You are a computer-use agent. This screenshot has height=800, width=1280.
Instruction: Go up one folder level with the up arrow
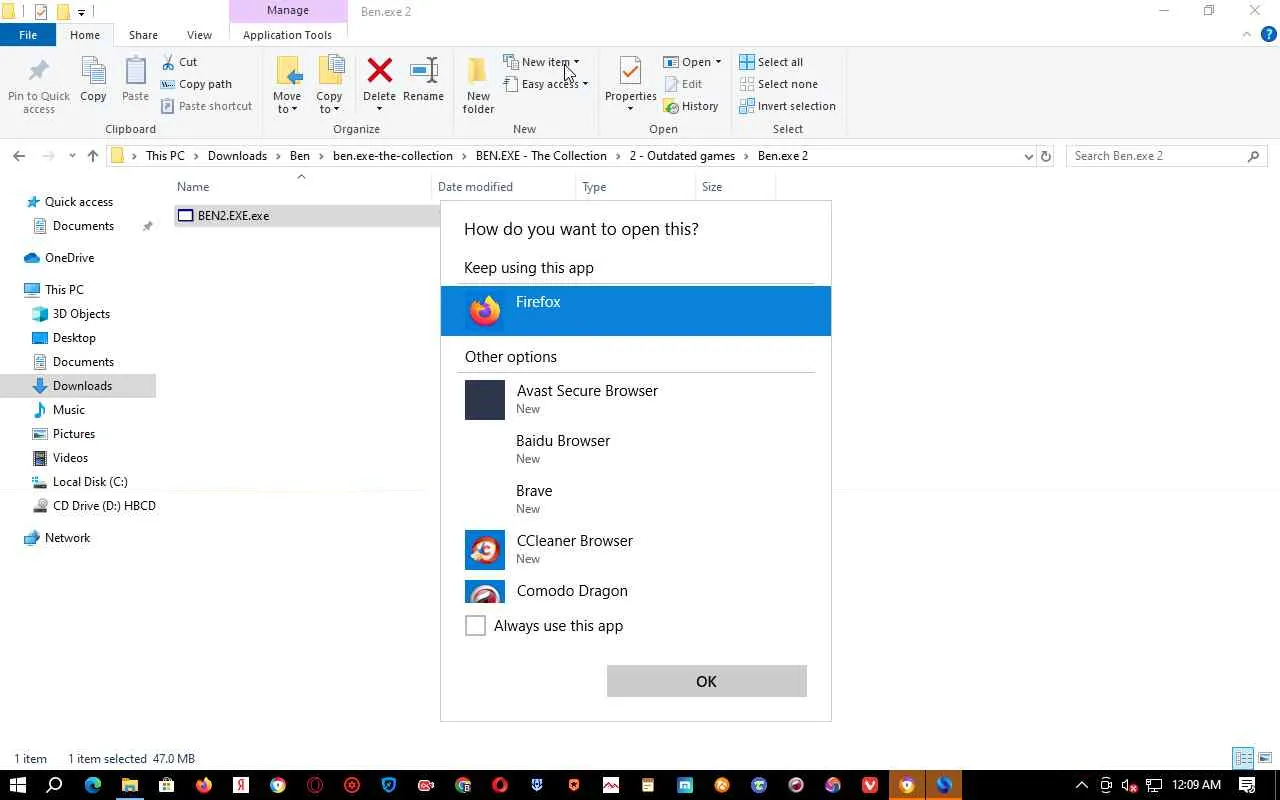(93, 156)
